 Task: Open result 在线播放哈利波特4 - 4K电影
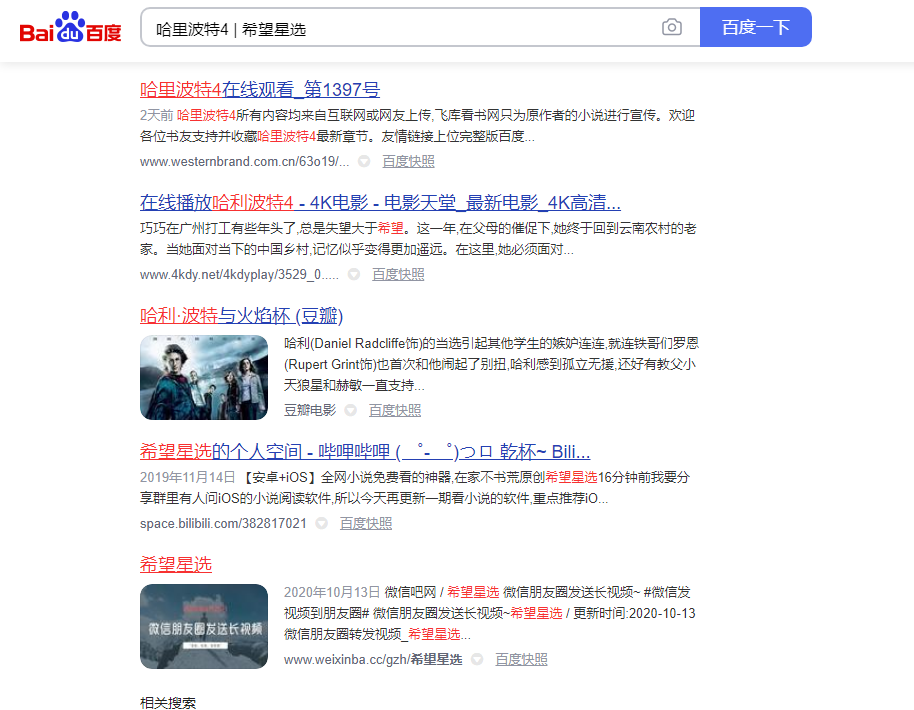[x=380, y=203]
